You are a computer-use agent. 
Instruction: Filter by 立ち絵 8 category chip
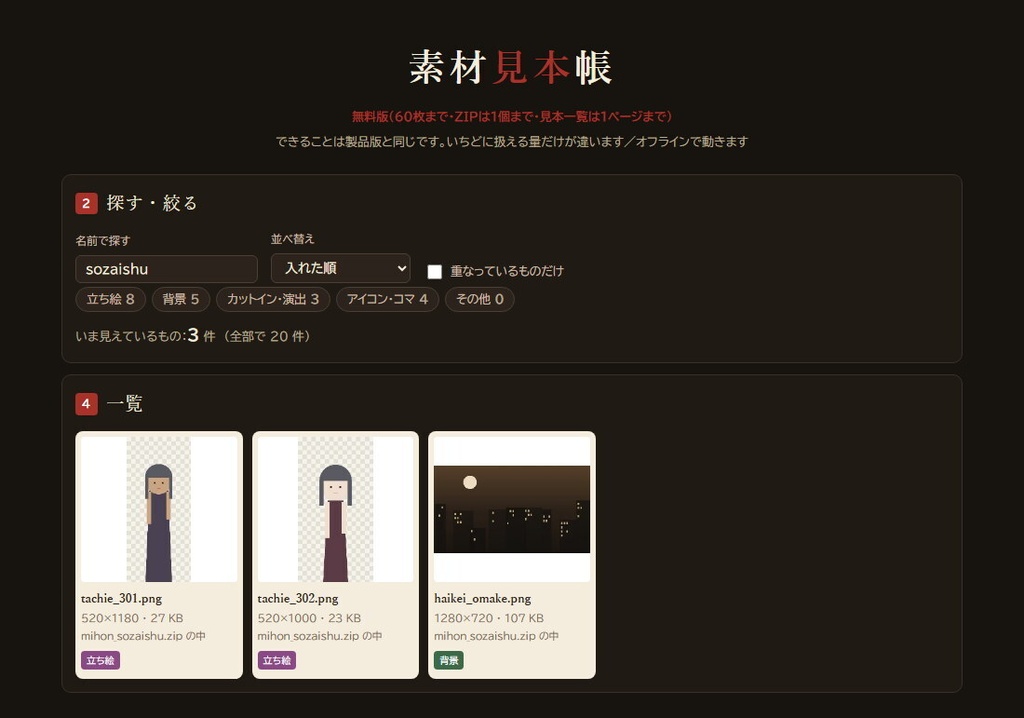[x=110, y=299]
